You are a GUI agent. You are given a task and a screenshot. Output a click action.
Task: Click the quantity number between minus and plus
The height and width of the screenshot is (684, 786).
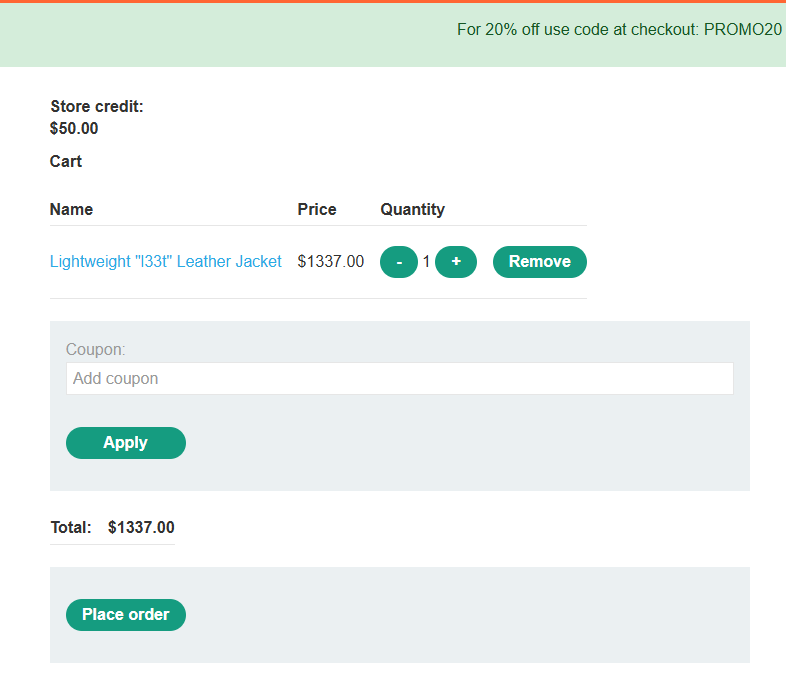click(x=427, y=262)
